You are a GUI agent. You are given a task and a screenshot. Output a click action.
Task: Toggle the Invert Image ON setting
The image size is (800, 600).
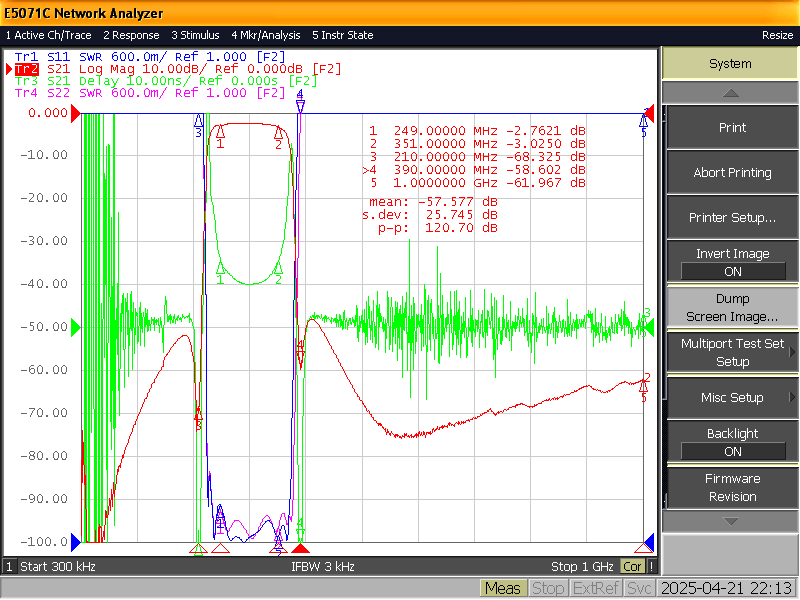click(x=732, y=262)
